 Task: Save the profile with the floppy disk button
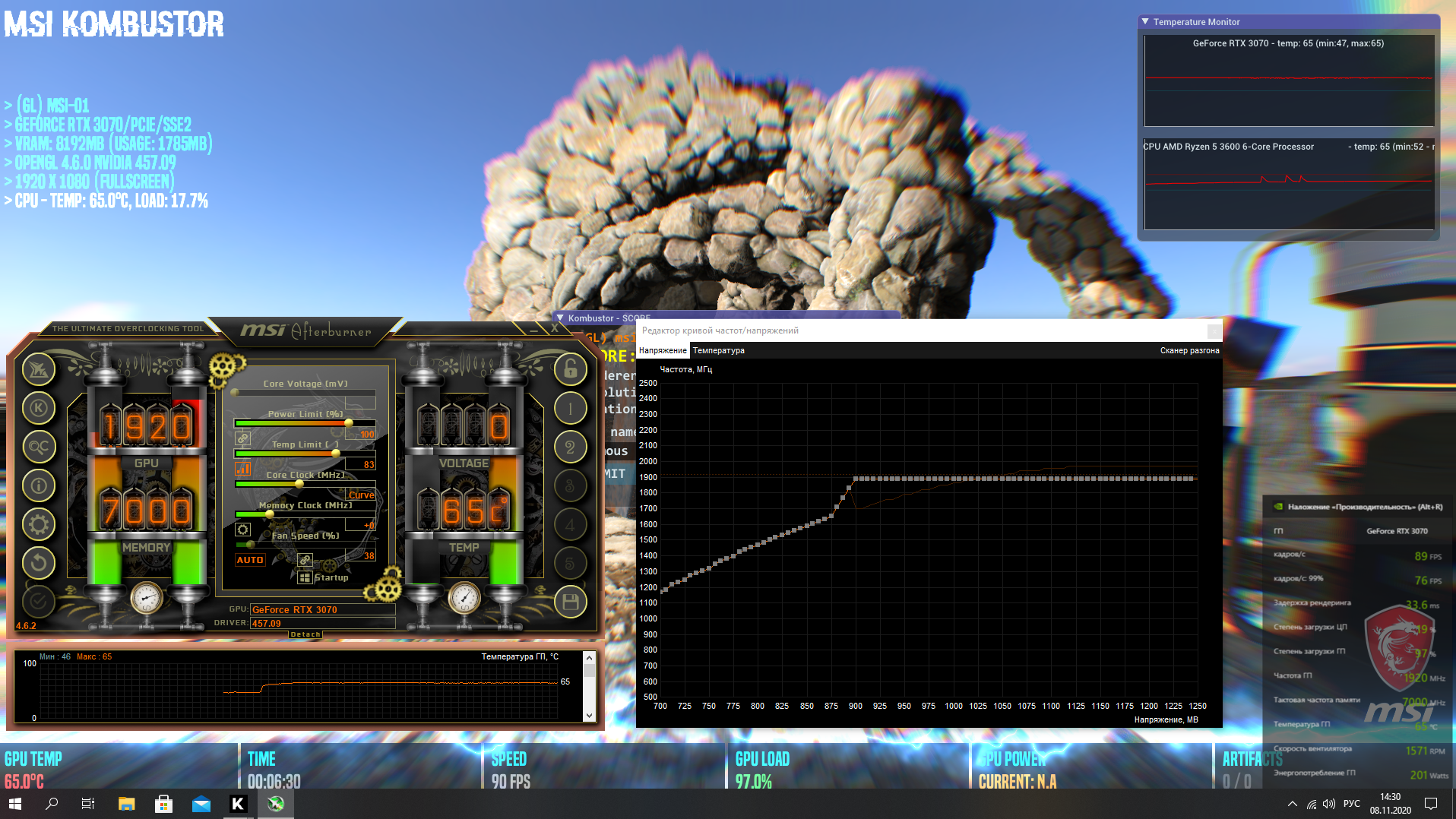pos(571,602)
